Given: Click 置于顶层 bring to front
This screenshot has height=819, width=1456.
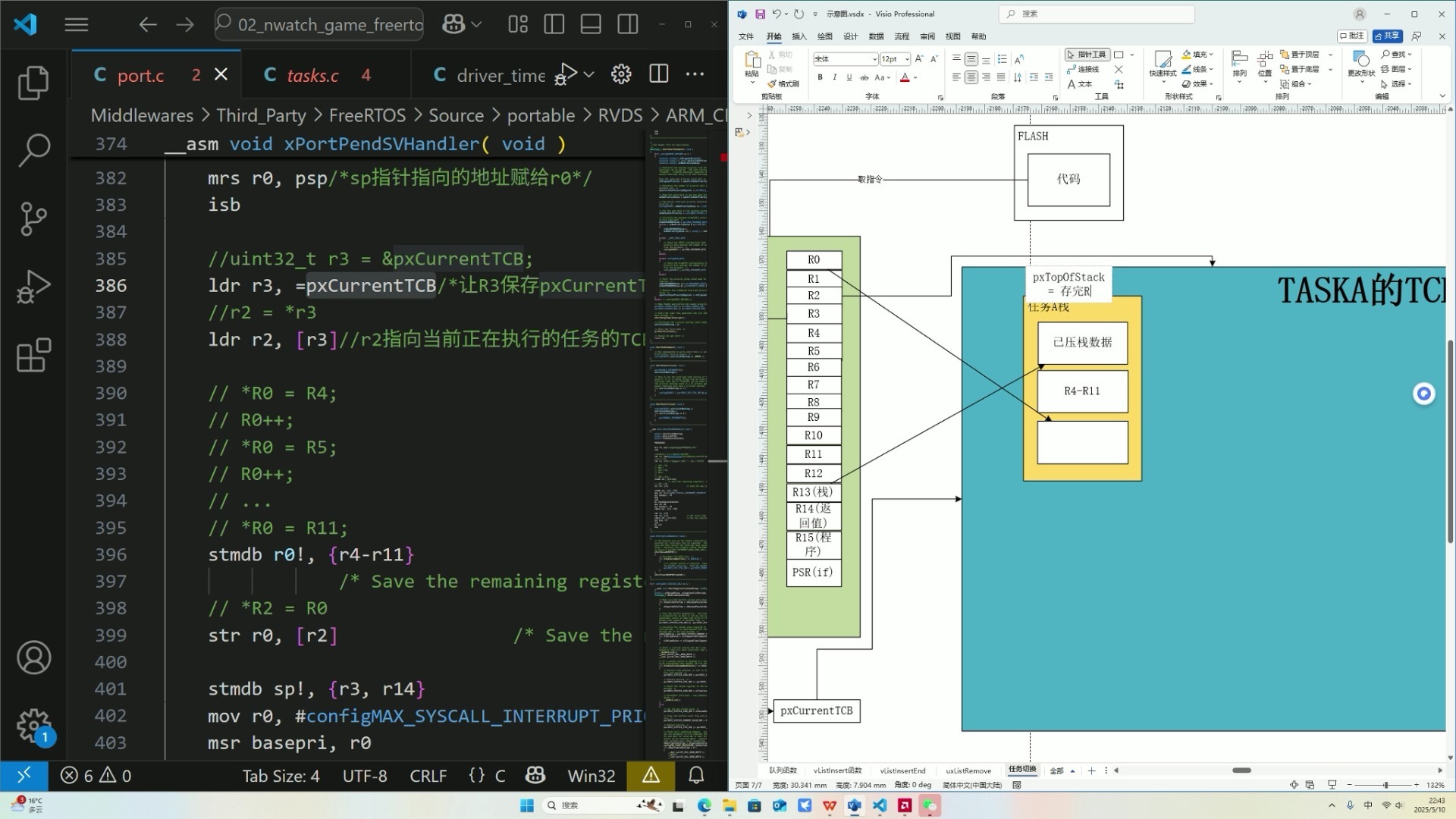Looking at the screenshot, I should tap(1300, 55).
